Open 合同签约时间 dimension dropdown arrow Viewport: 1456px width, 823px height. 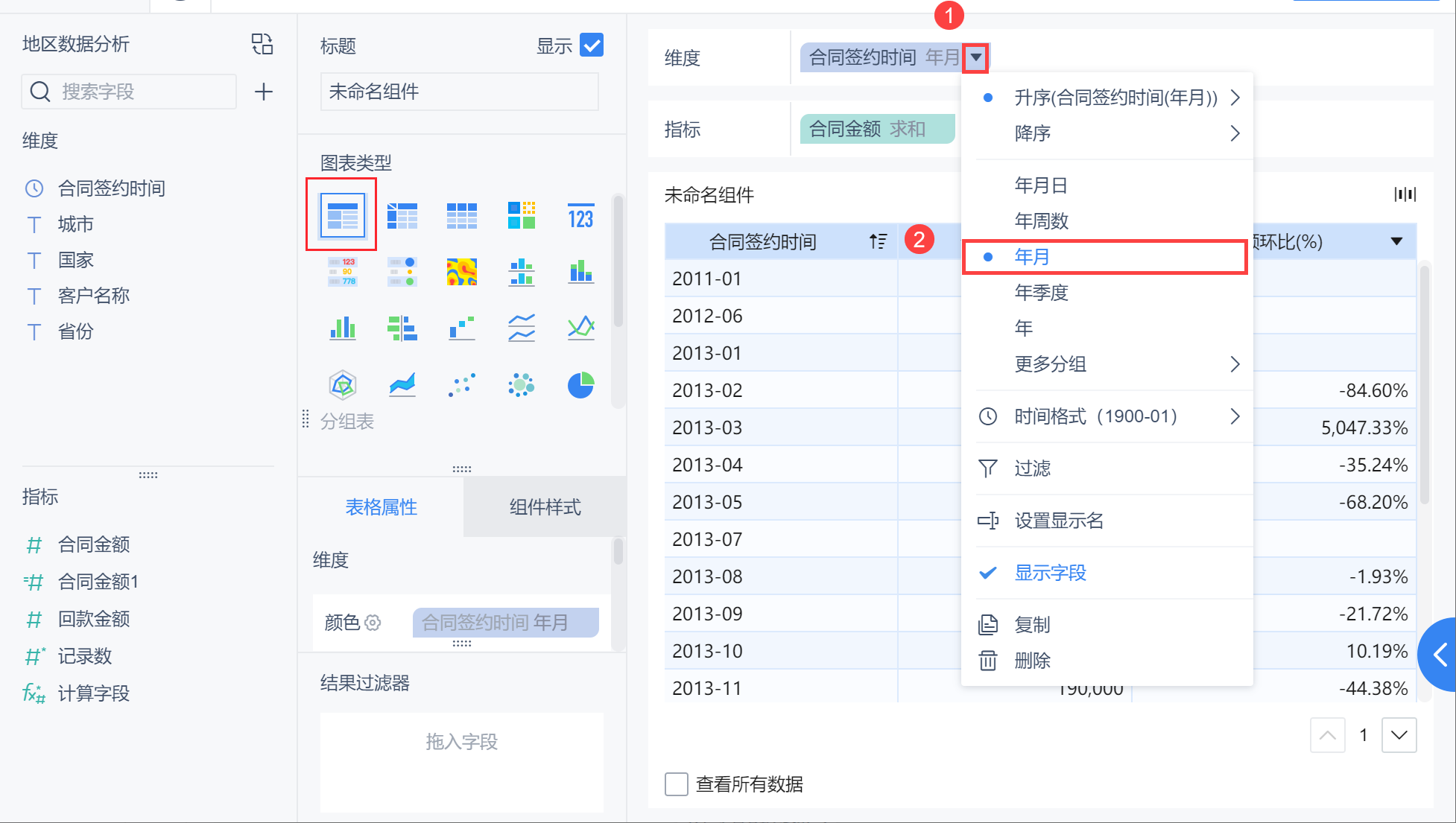(x=975, y=57)
